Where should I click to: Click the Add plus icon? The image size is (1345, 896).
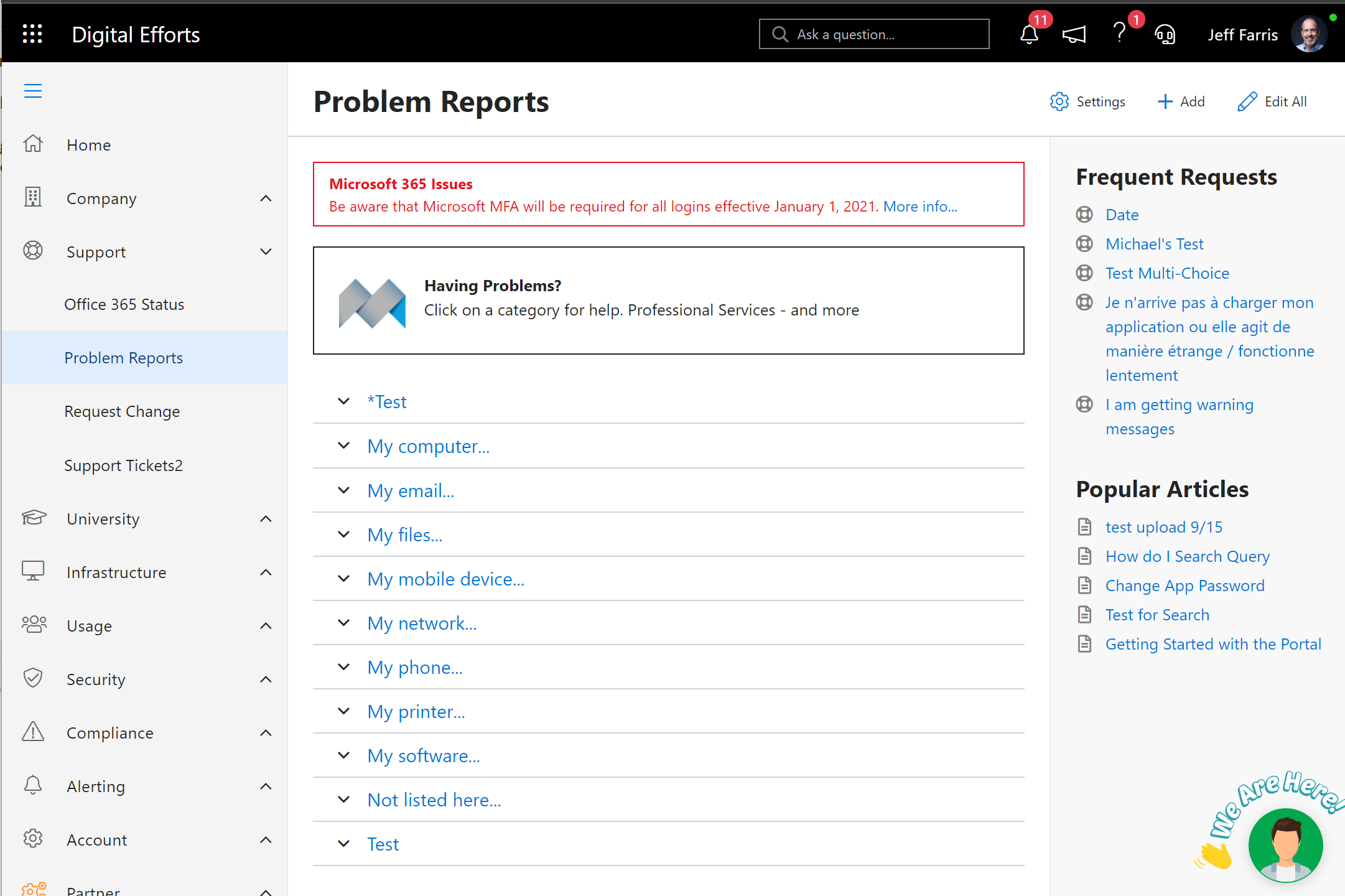1165,101
